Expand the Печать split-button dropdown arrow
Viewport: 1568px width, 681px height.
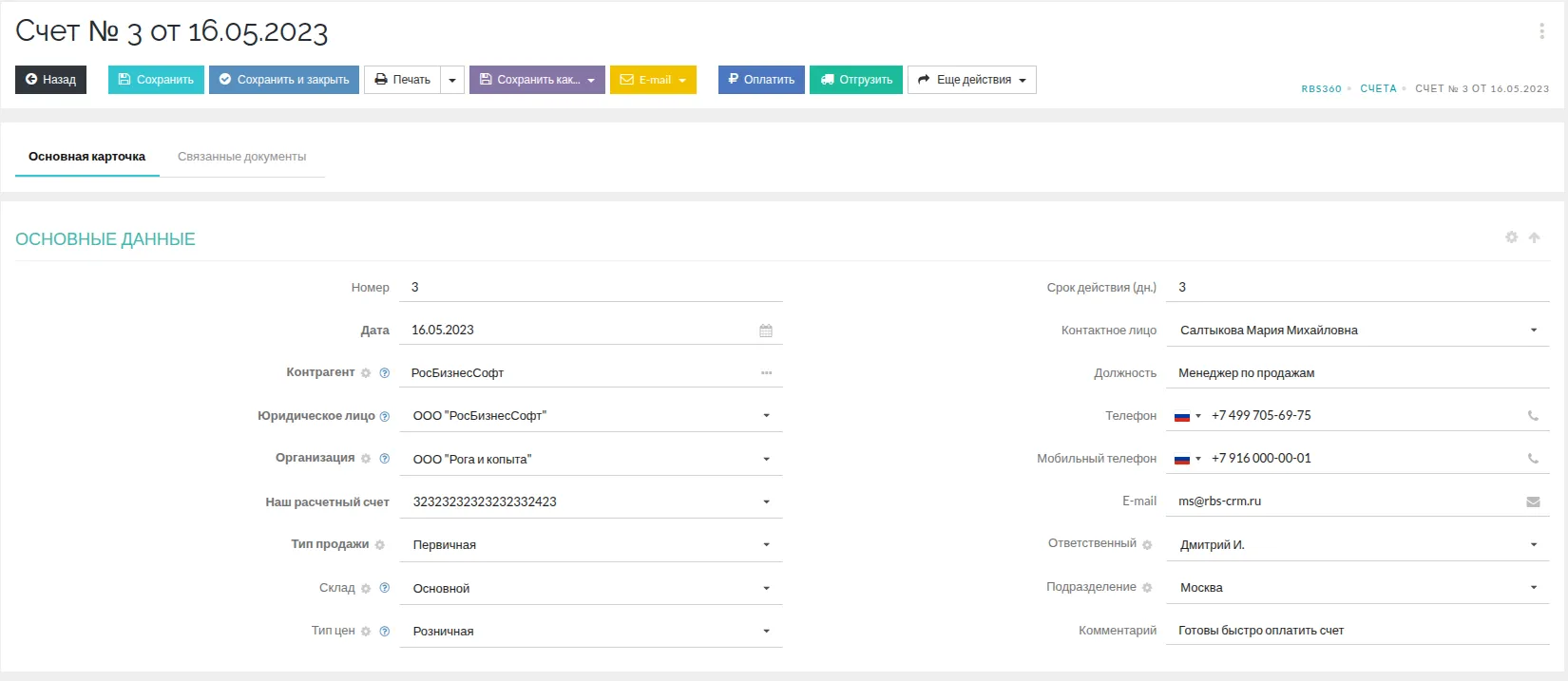tap(452, 80)
